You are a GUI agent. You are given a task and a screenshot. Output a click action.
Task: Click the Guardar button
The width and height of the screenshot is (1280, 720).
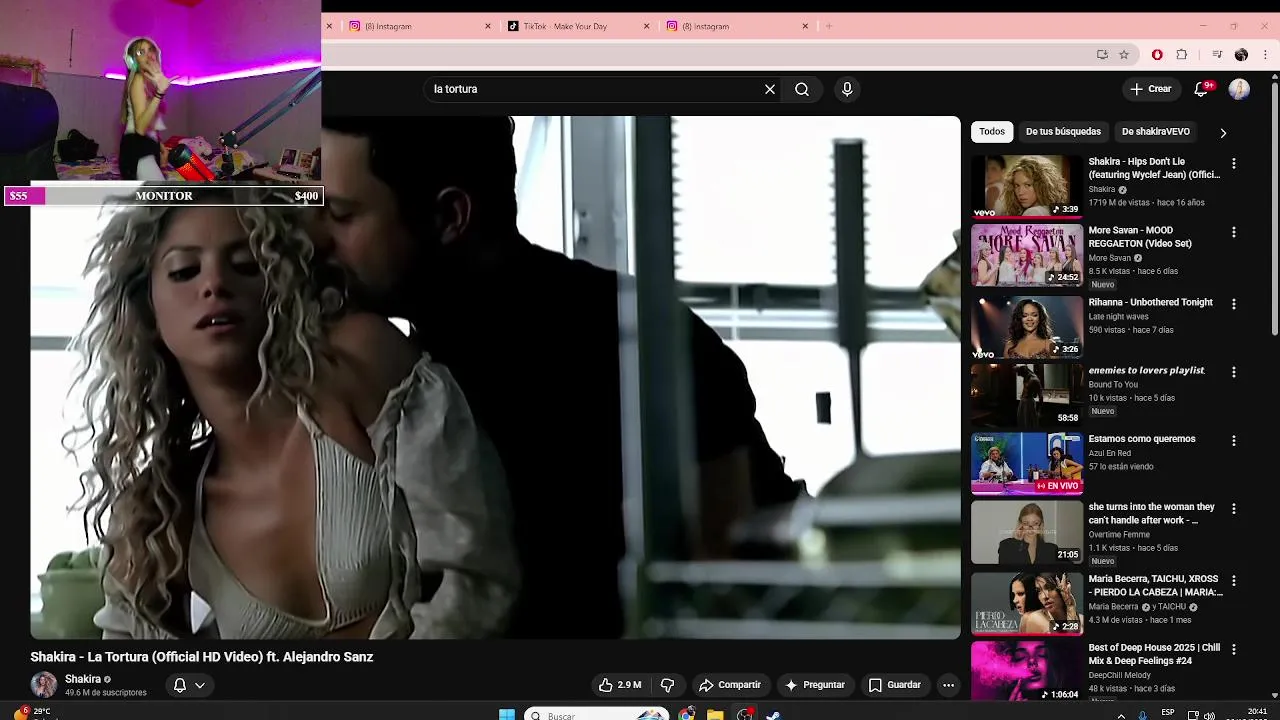(x=894, y=685)
